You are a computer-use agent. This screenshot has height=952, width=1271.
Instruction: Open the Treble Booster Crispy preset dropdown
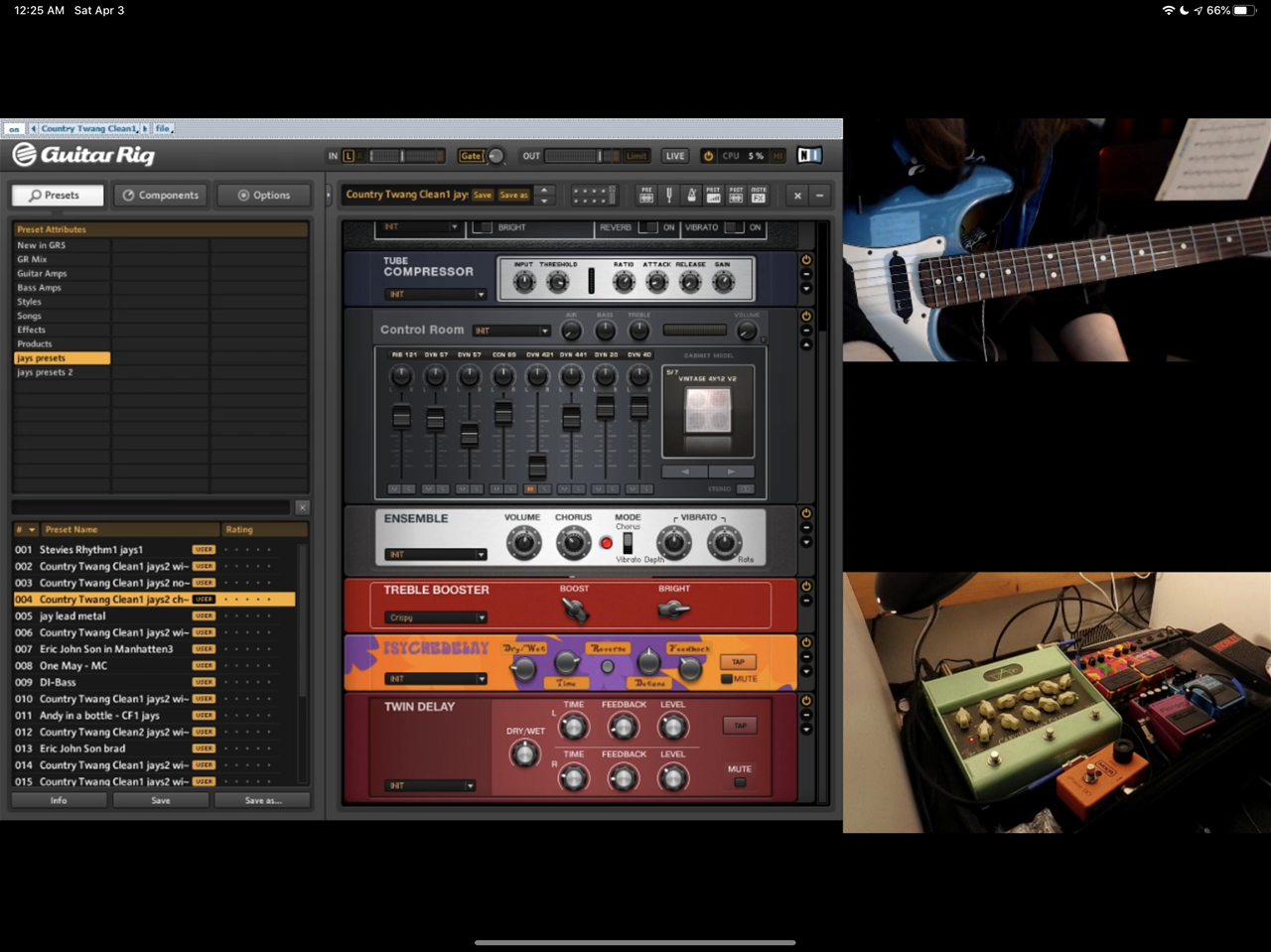point(436,617)
